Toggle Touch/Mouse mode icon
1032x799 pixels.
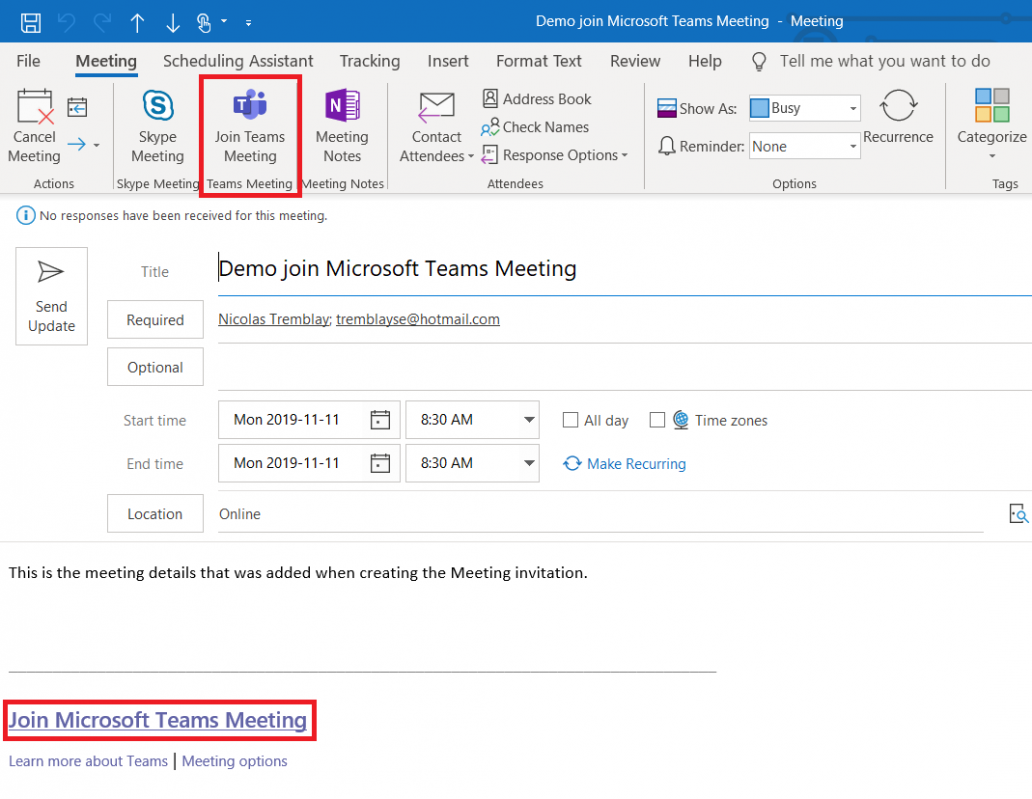pos(204,23)
